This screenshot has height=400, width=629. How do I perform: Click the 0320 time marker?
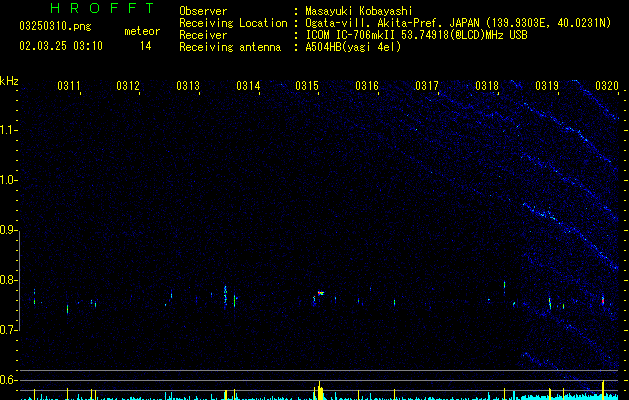pyautogui.click(x=607, y=86)
